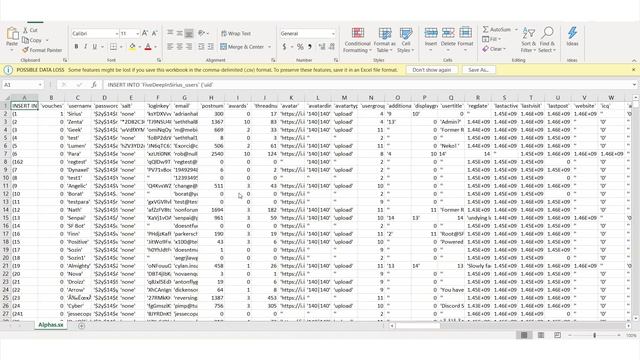
Task: Select the cell containing 'Sirius'
Action: 78,114
